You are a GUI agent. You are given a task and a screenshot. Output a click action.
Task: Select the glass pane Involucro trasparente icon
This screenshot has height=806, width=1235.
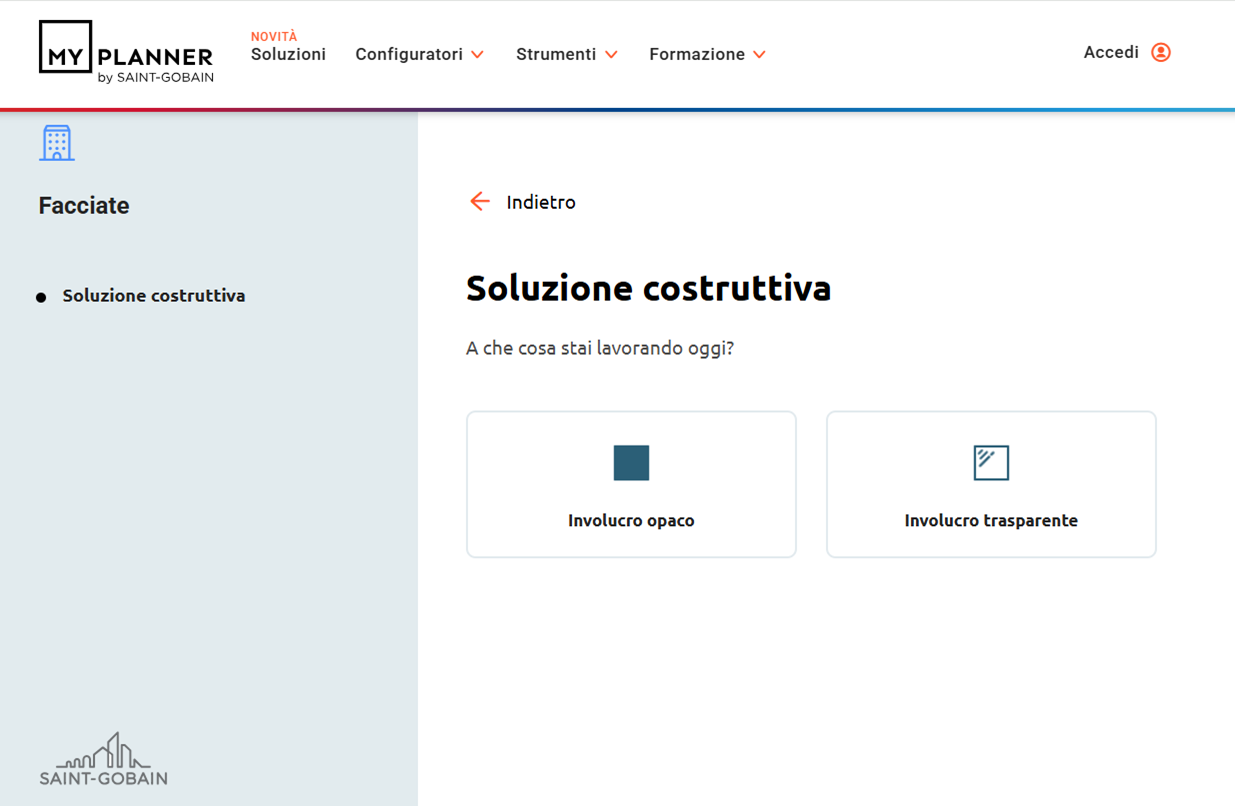tap(991, 463)
